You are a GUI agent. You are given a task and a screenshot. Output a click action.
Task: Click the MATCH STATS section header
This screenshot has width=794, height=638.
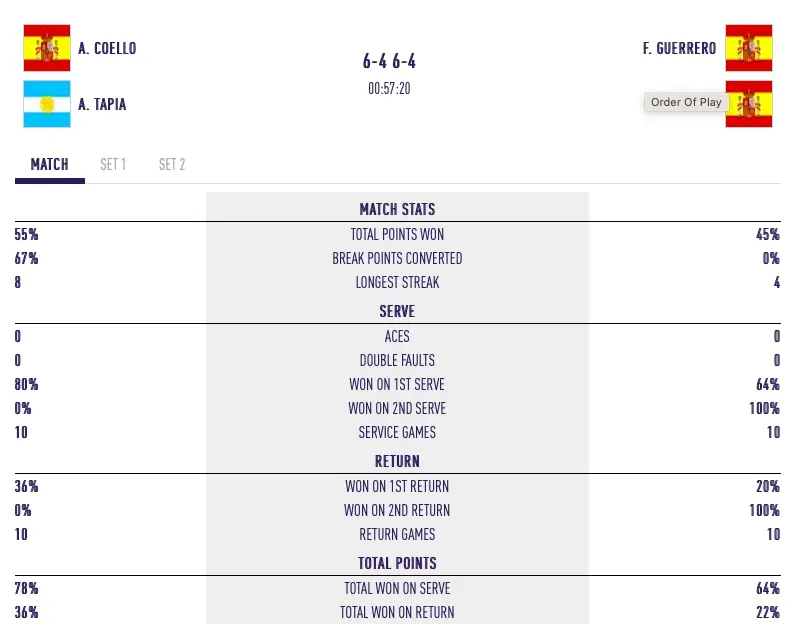[397, 209]
